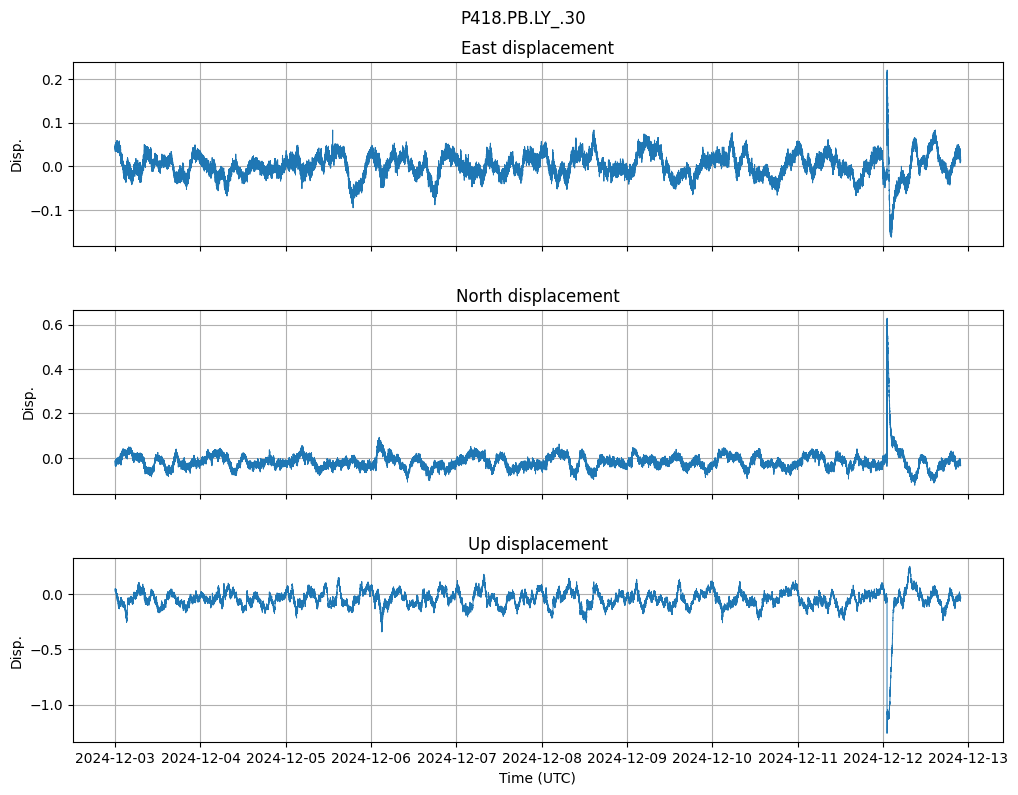The image size is (1018, 795).
Task: Click the Disp. label of Up plot
Action: click(17, 650)
